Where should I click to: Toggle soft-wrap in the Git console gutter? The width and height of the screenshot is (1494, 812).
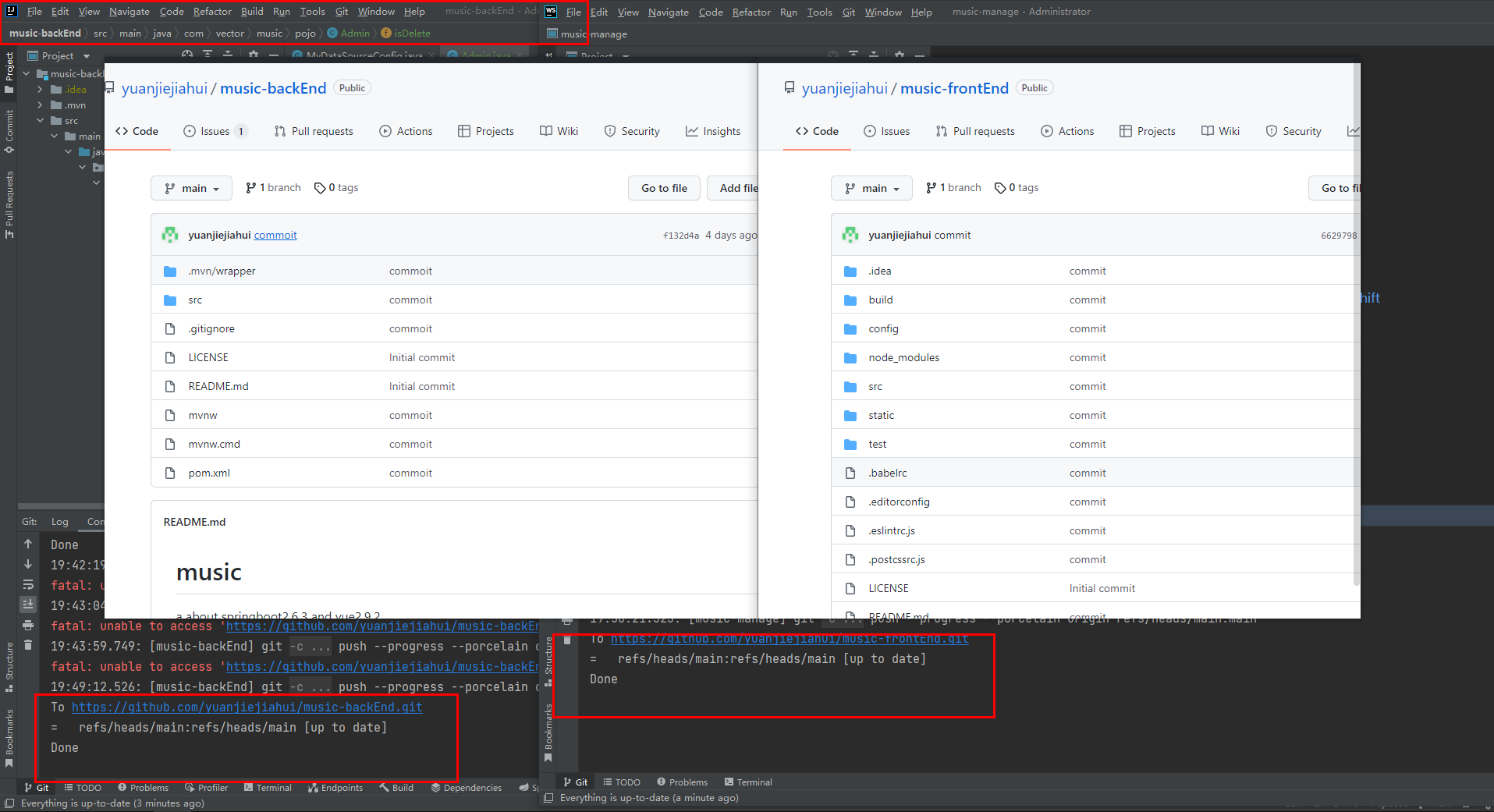pos(28,584)
